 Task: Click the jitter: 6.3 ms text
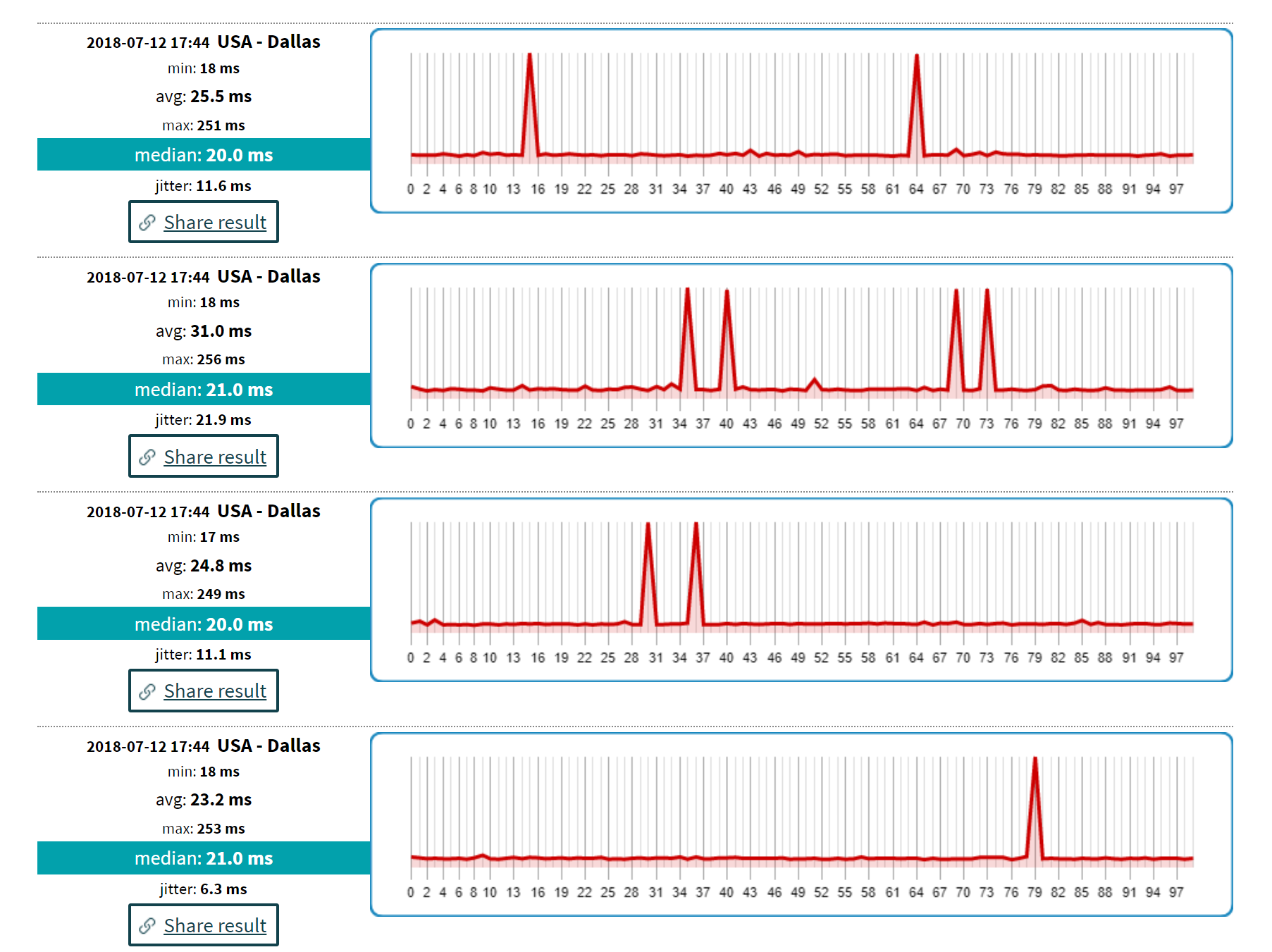[204, 889]
